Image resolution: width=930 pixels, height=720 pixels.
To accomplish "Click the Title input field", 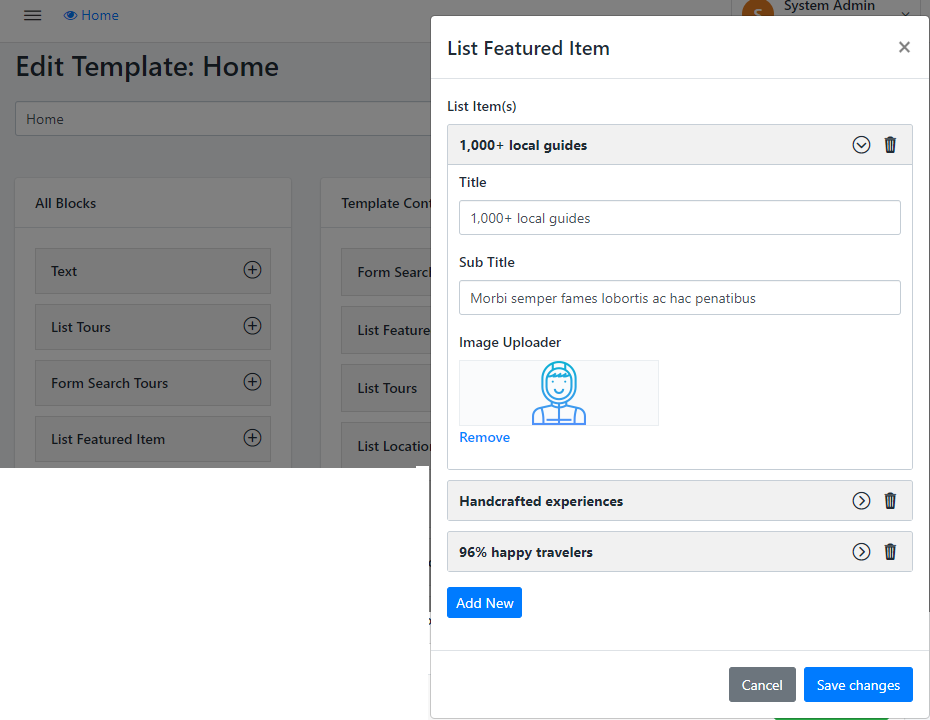I will coord(679,218).
